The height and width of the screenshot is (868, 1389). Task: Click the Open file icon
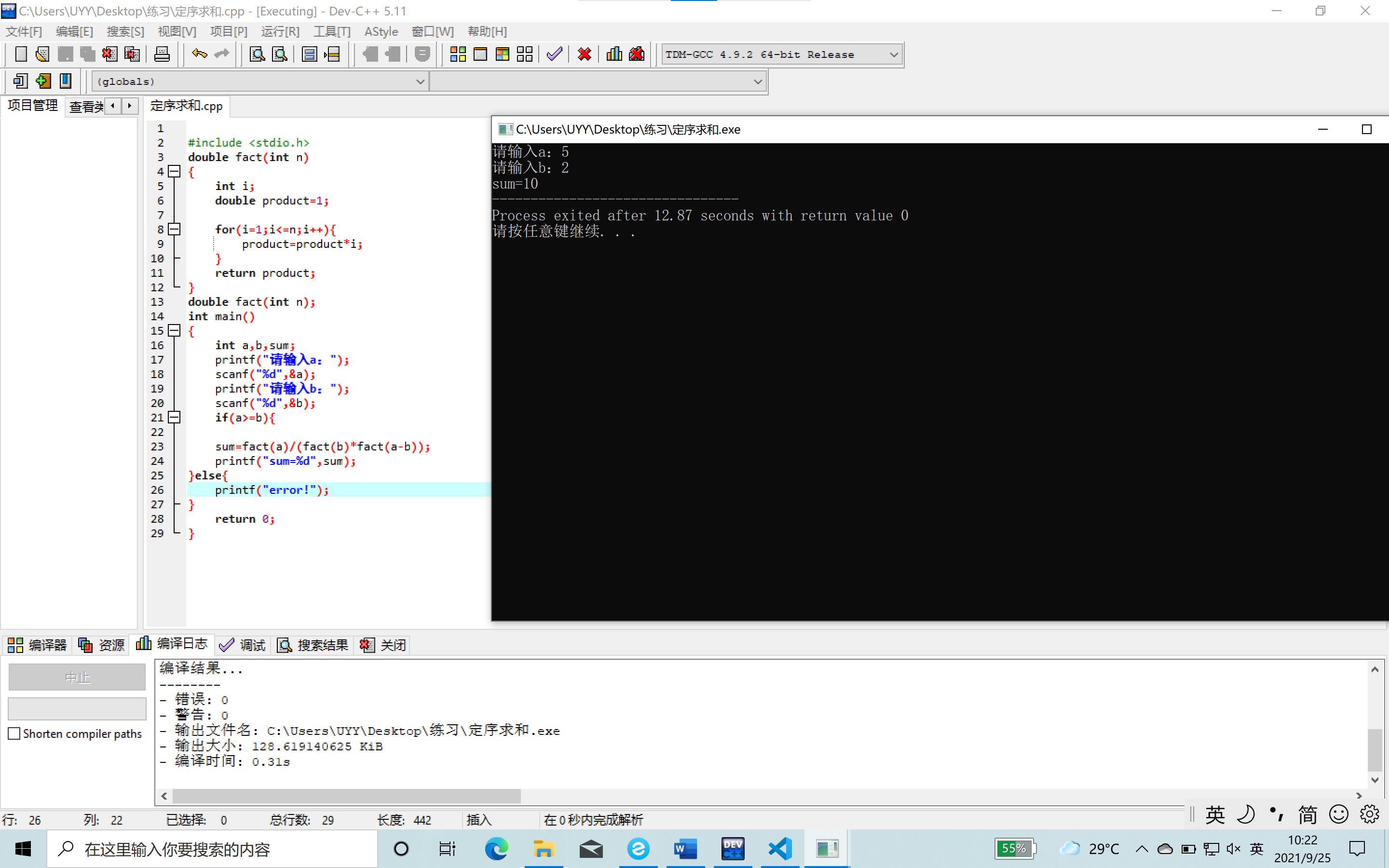(42, 54)
